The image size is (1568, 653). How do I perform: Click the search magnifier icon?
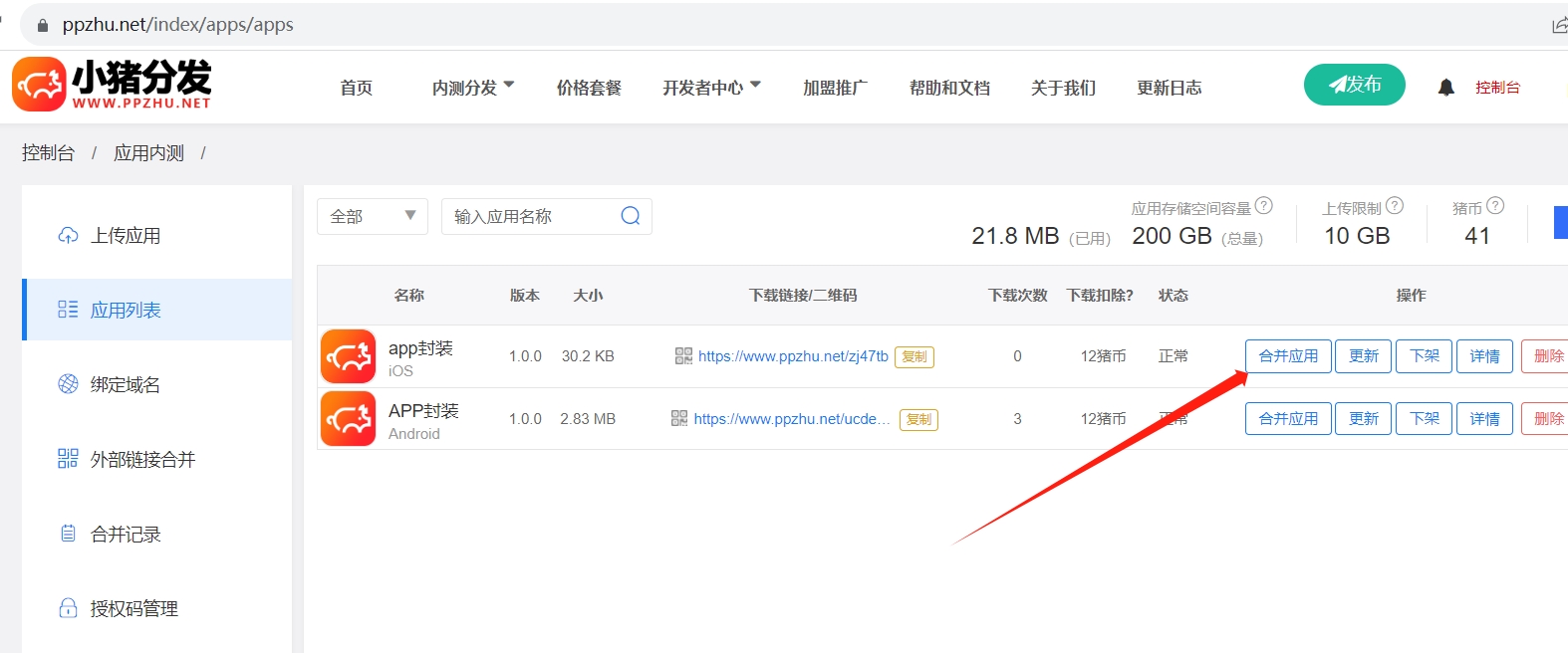(x=630, y=216)
